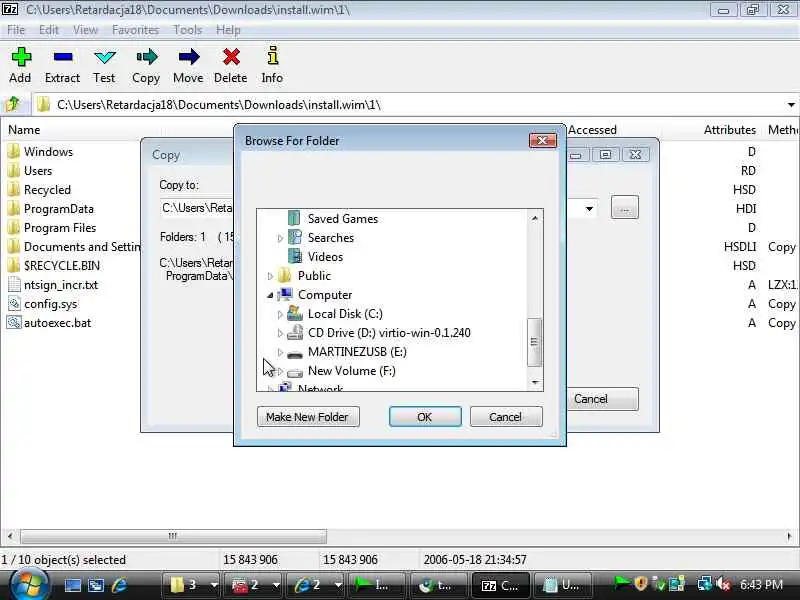Click the up-one-level folder icon
Screen dimensions: 800x600
coord(13,104)
